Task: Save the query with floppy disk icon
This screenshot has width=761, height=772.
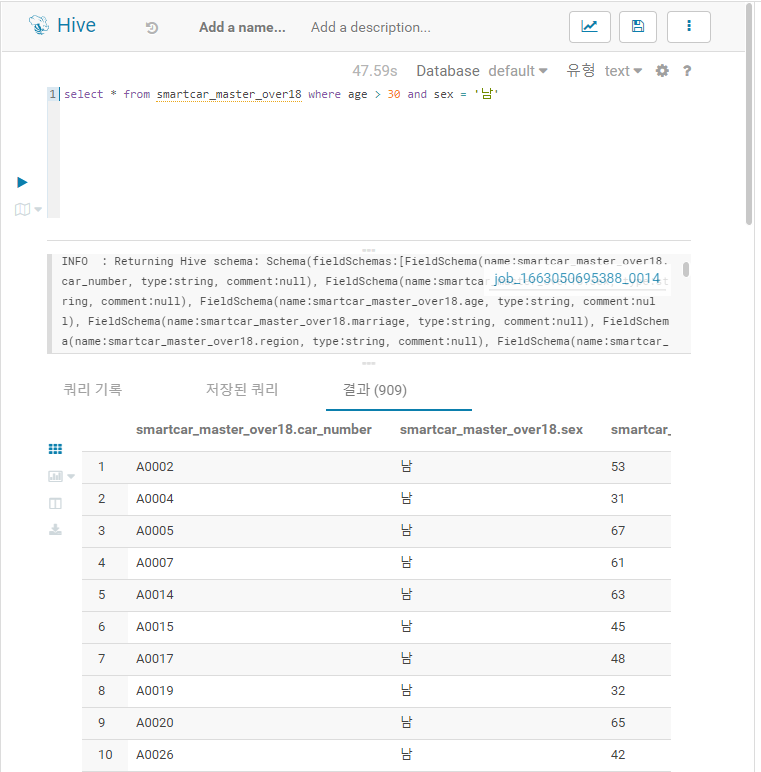Action: coord(638,27)
